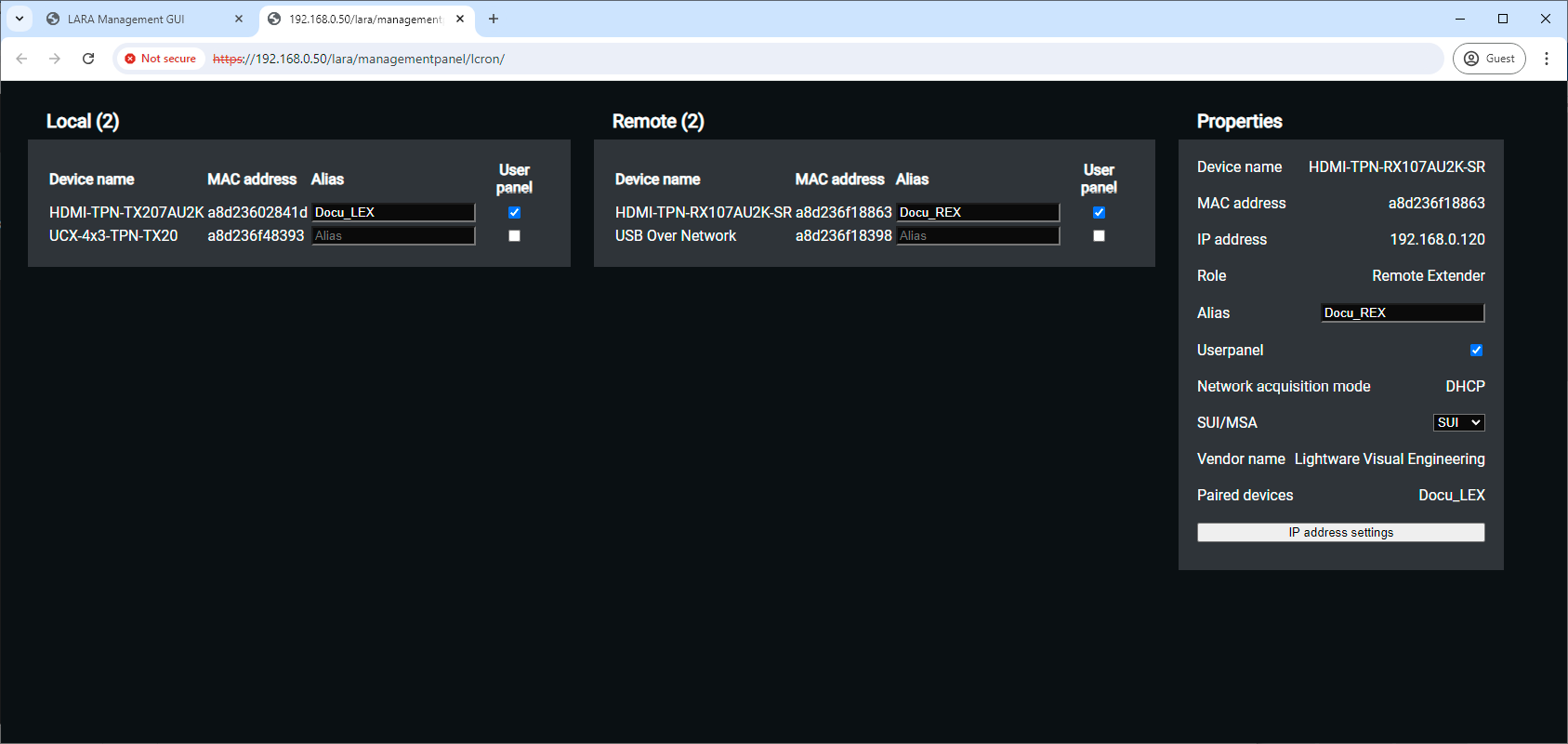
Task: Open the new tab plus icon
Action: point(494,19)
